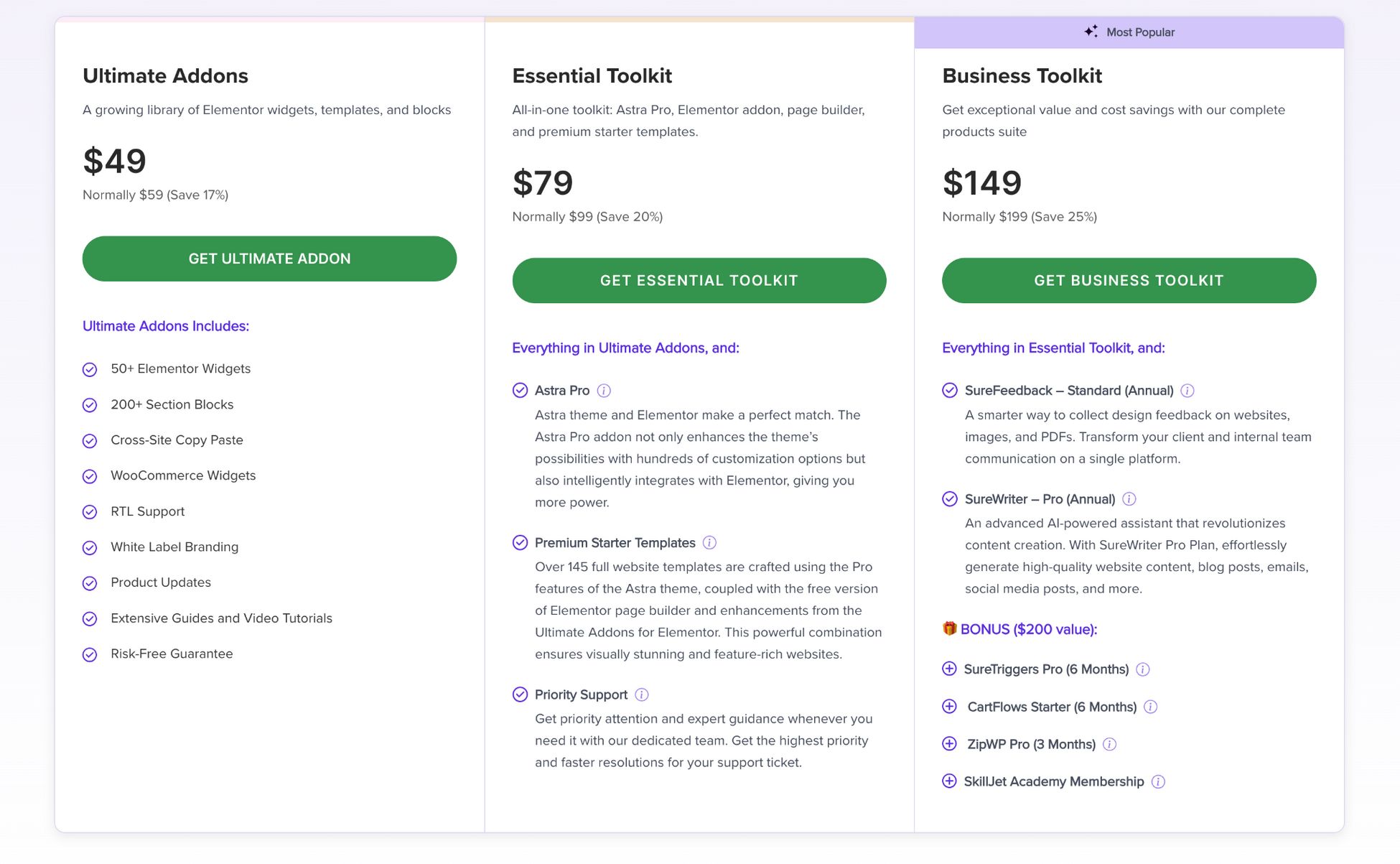Click the plus icon before SureTriggers Pro
This screenshot has height=864, width=1400.
point(949,669)
